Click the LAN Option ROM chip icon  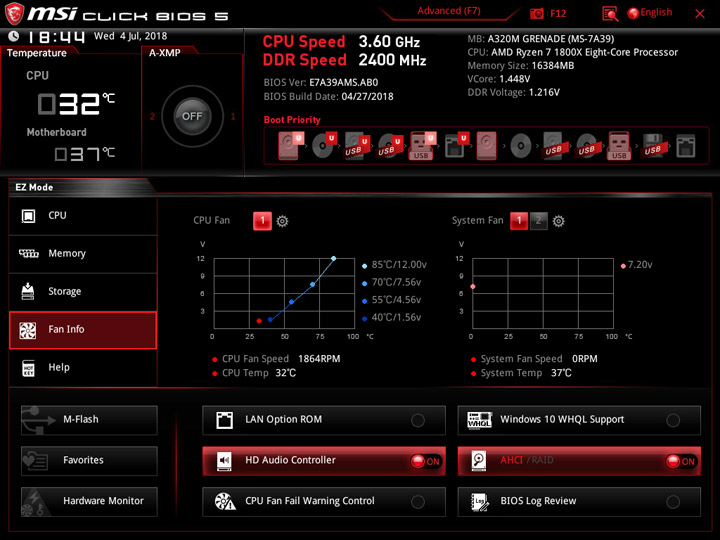224,420
